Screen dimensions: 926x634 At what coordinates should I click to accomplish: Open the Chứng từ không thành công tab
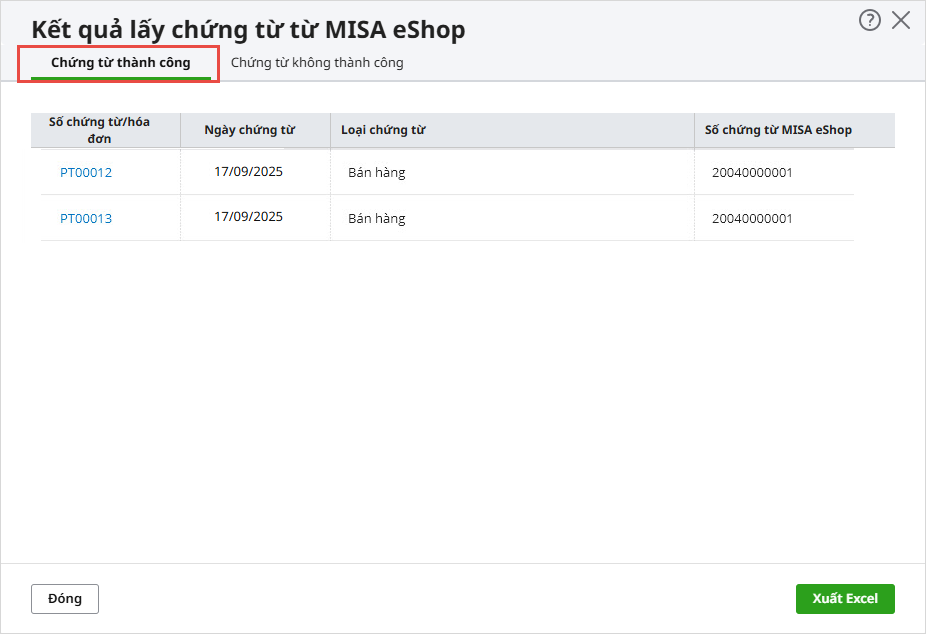[x=317, y=63]
